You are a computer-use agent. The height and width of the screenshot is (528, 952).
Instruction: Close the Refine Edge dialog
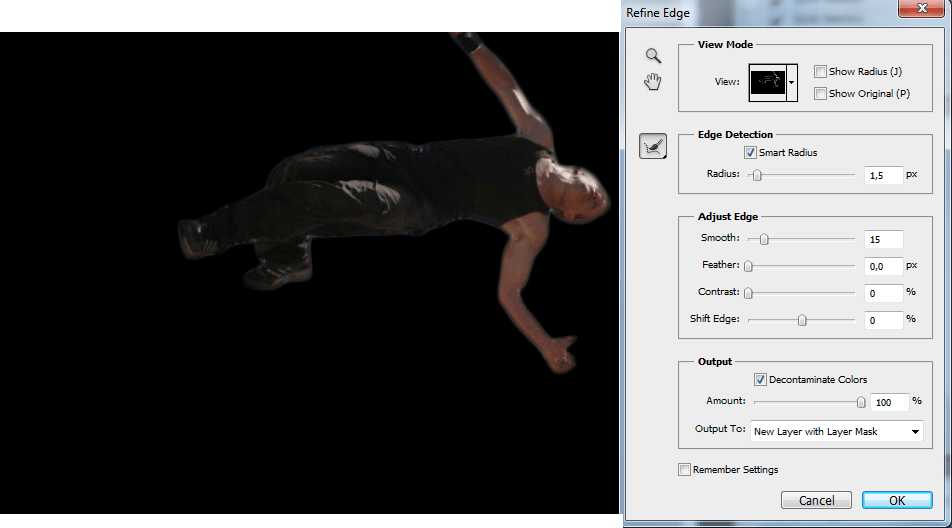922,8
